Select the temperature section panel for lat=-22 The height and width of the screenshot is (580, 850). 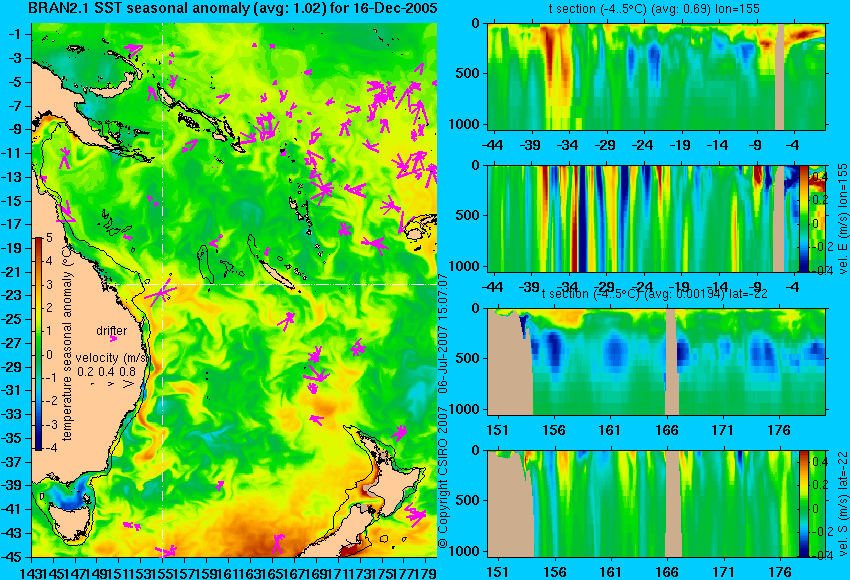657,362
